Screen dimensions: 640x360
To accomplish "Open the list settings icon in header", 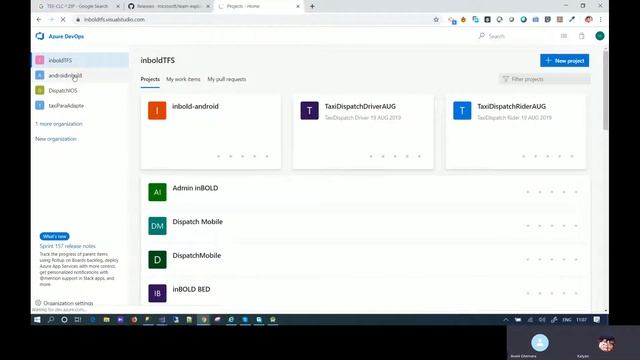I will point(564,36).
